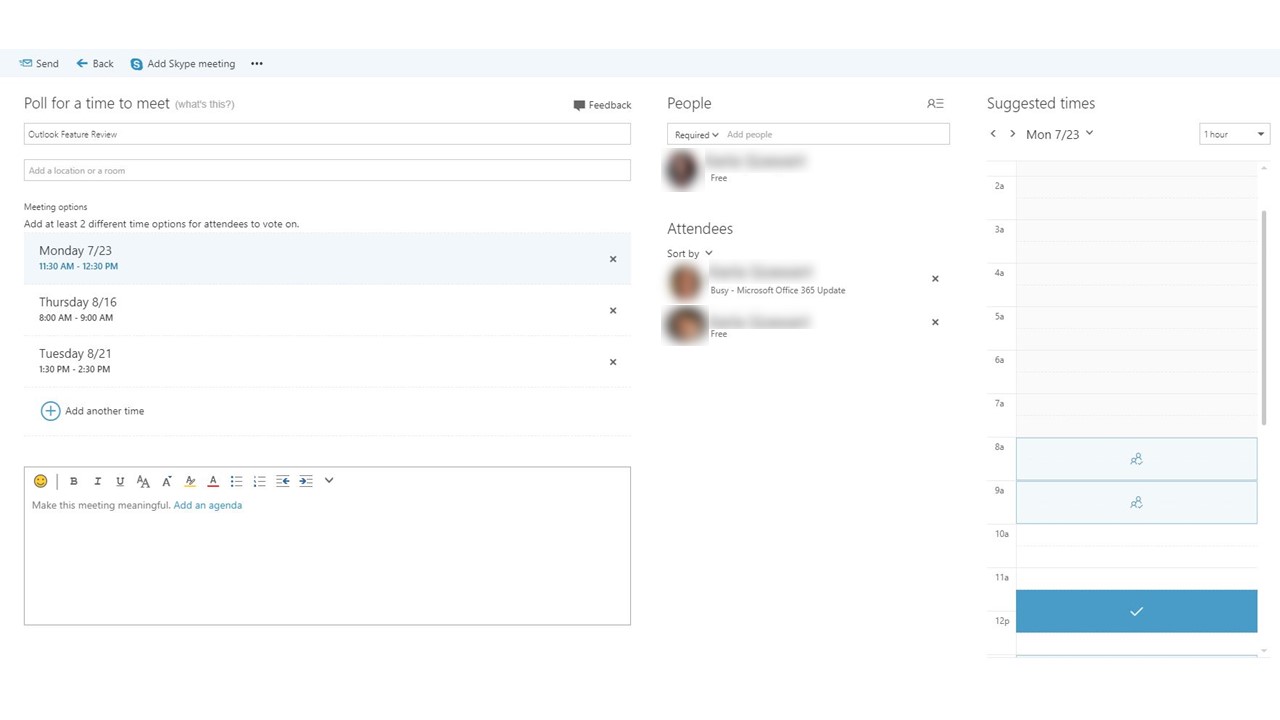The image size is (1280, 720).
Task: Click the Add a location or room field
Action: [x=327, y=170]
